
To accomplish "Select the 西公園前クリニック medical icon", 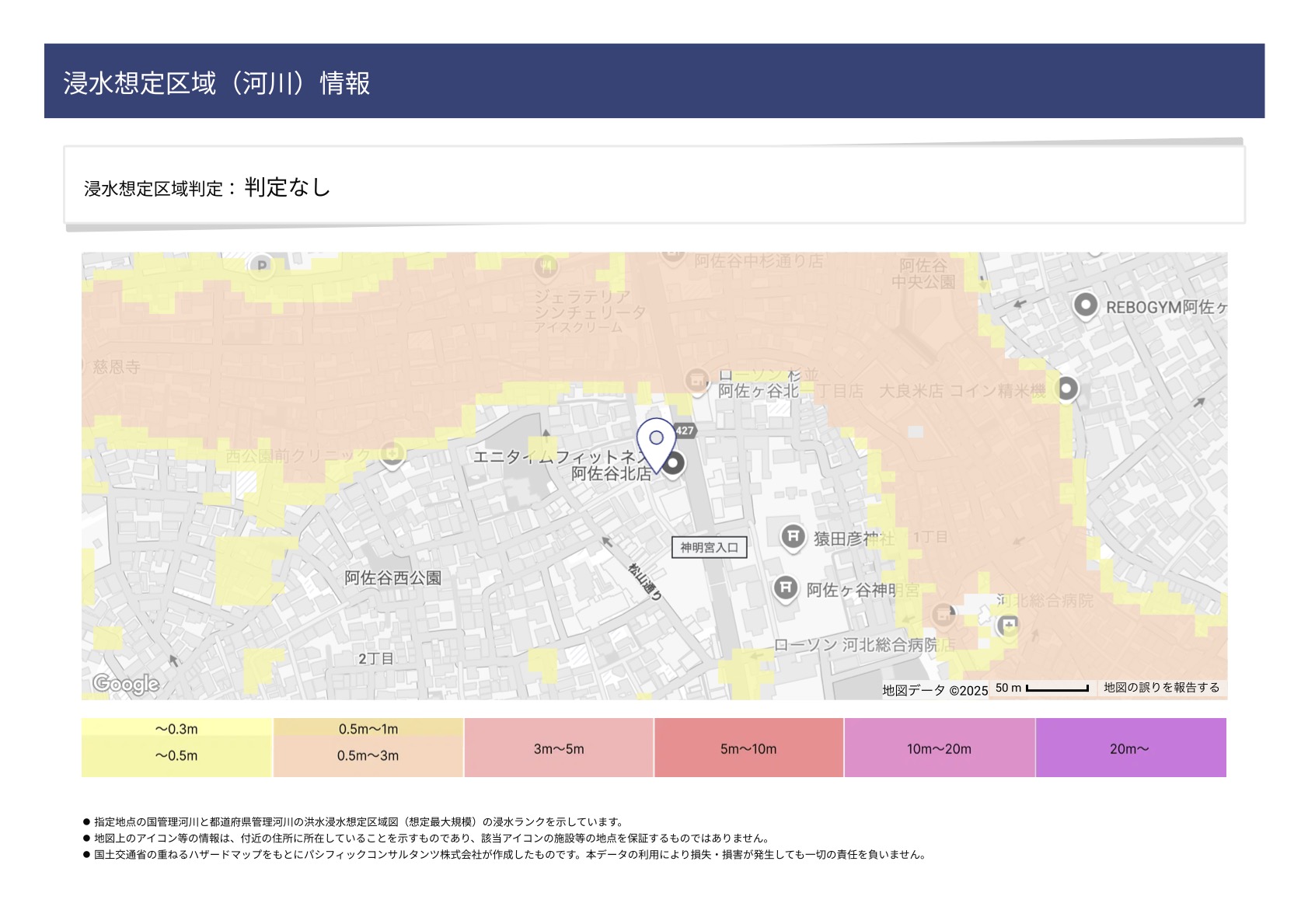I will coord(392,454).
